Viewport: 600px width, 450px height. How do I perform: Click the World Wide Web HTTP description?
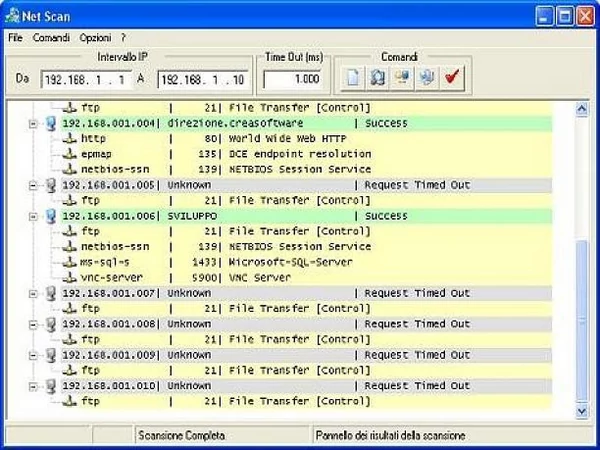click(x=287, y=139)
